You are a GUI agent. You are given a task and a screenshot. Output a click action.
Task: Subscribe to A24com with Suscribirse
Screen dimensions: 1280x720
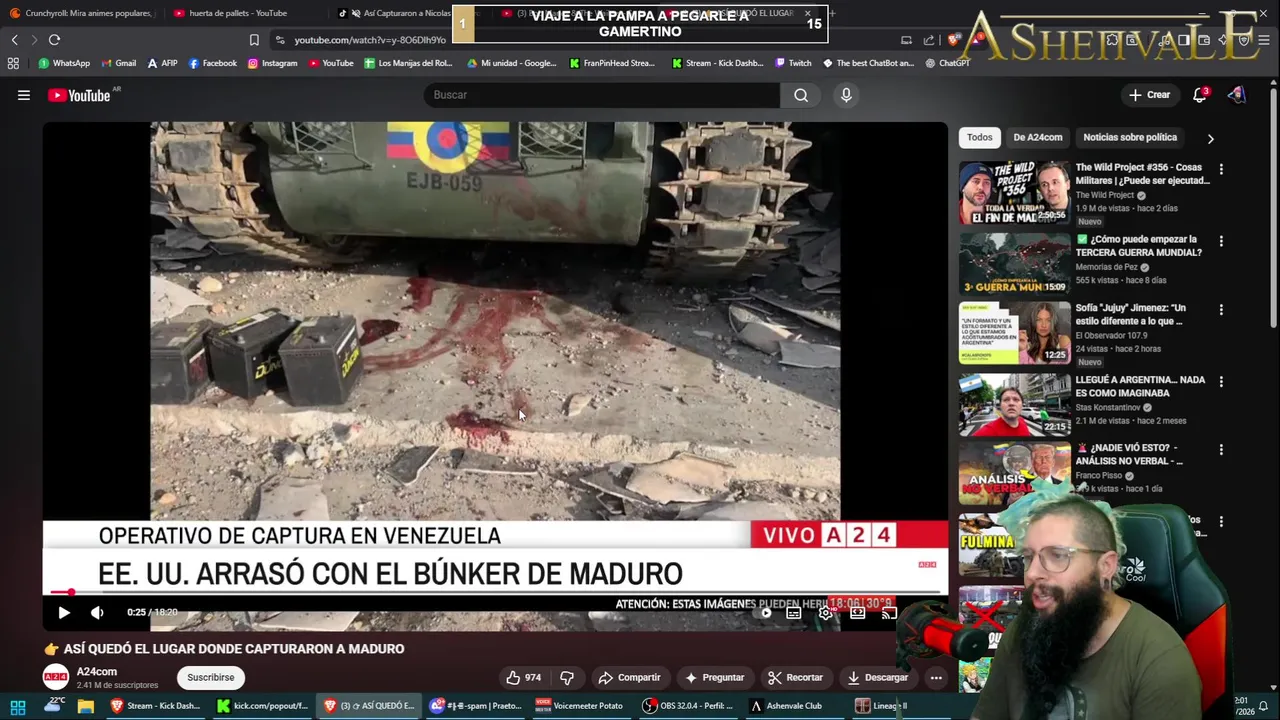(210, 677)
